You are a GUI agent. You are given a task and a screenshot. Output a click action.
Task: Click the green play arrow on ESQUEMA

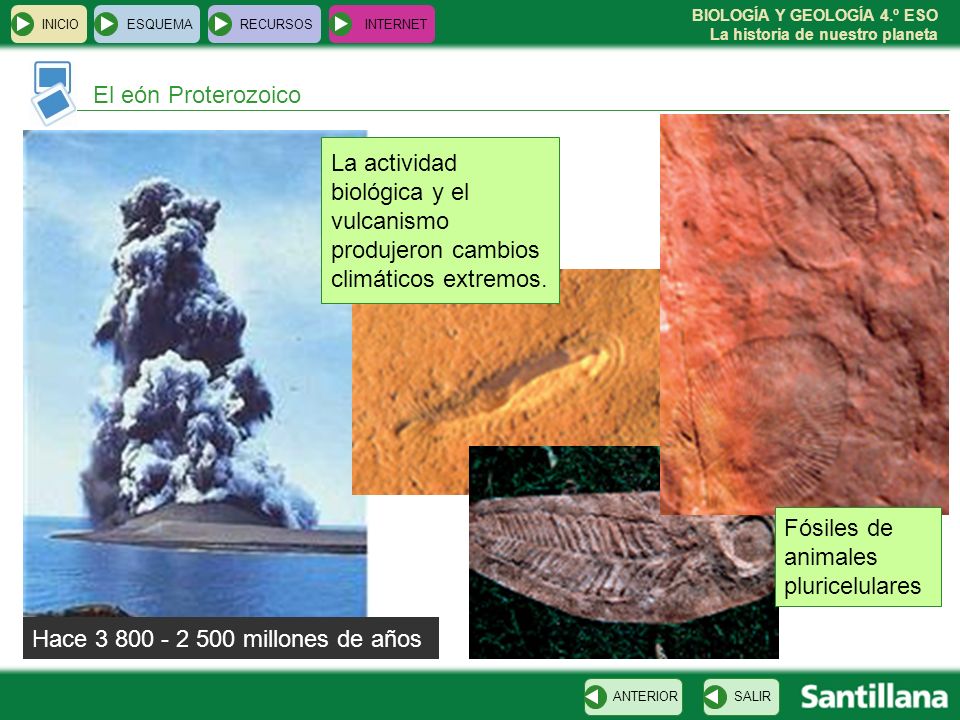(x=107, y=24)
